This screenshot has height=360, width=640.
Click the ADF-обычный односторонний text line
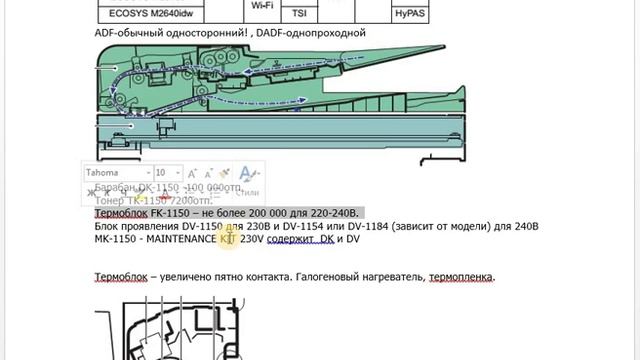[230, 33]
